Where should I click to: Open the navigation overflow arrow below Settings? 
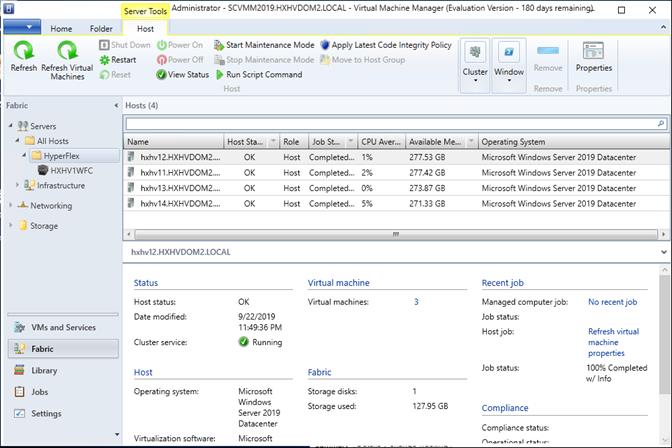coord(117,435)
